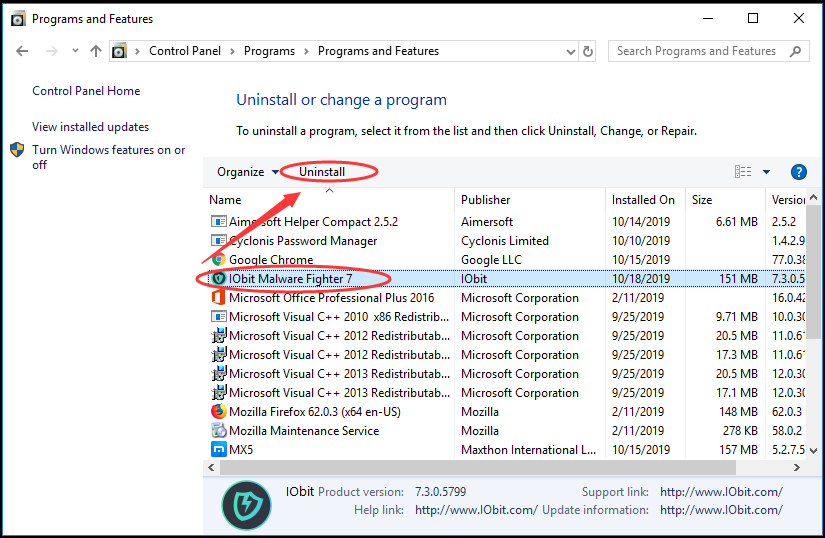Click the change view icon
The height and width of the screenshot is (538, 825).
743,172
